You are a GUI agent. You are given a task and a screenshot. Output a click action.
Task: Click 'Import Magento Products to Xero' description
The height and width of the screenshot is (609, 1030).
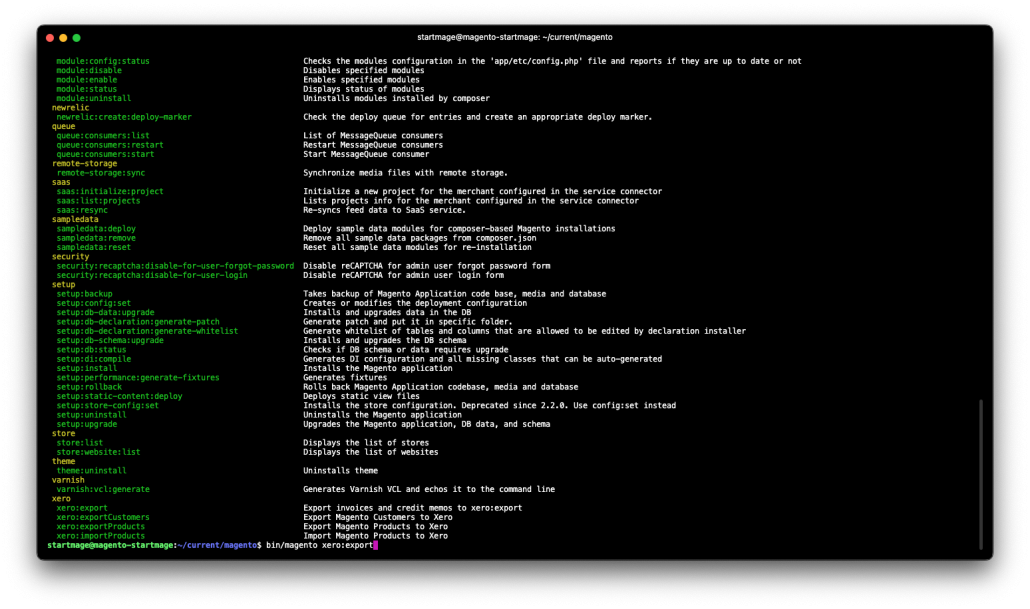click(x=375, y=536)
